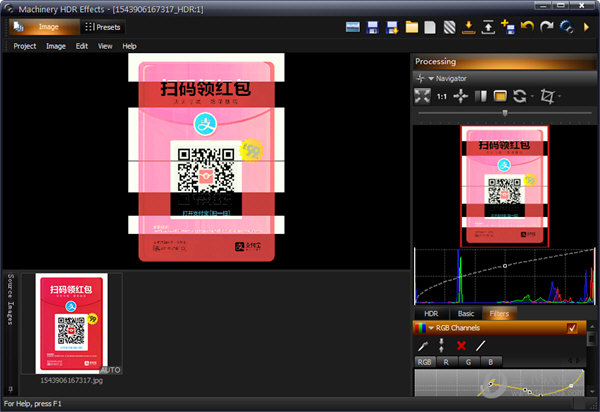This screenshot has width=600, height=412.
Task: Click the curve pencil tool icon
Action: coord(422,346)
